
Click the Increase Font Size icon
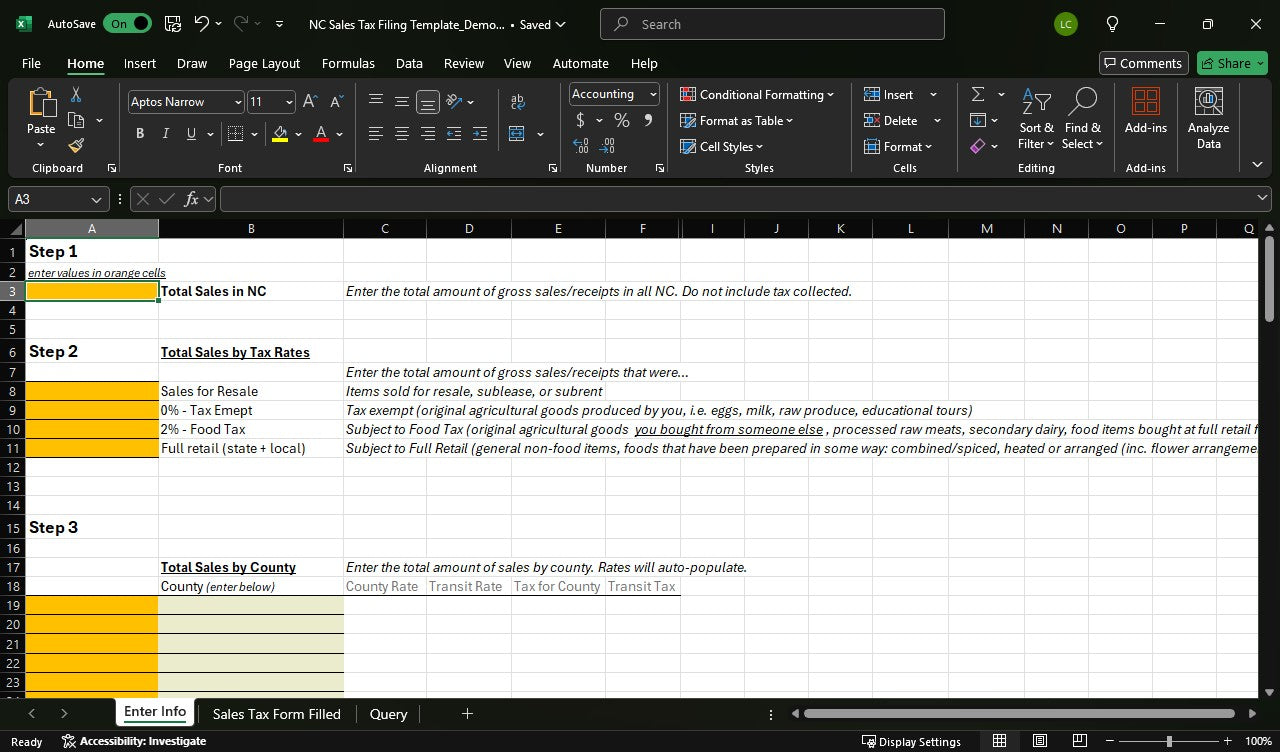click(310, 102)
